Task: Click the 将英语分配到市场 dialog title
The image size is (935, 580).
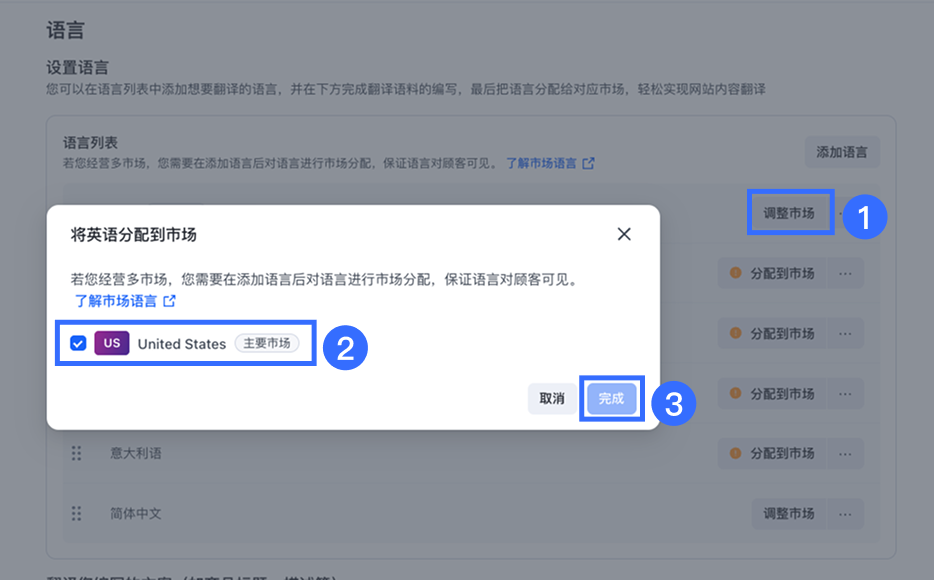Action: [x=134, y=235]
